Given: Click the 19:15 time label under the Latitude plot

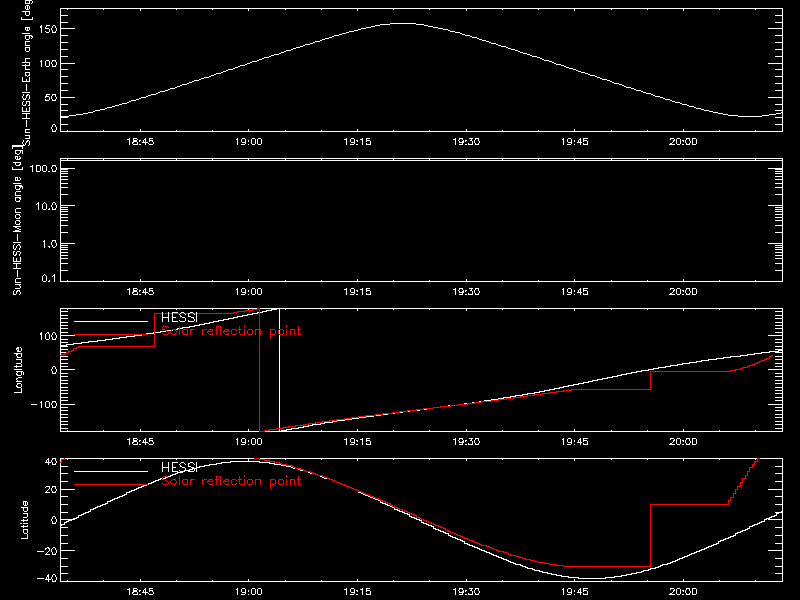Looking at the screenshot, I should (x=358, y=592).
